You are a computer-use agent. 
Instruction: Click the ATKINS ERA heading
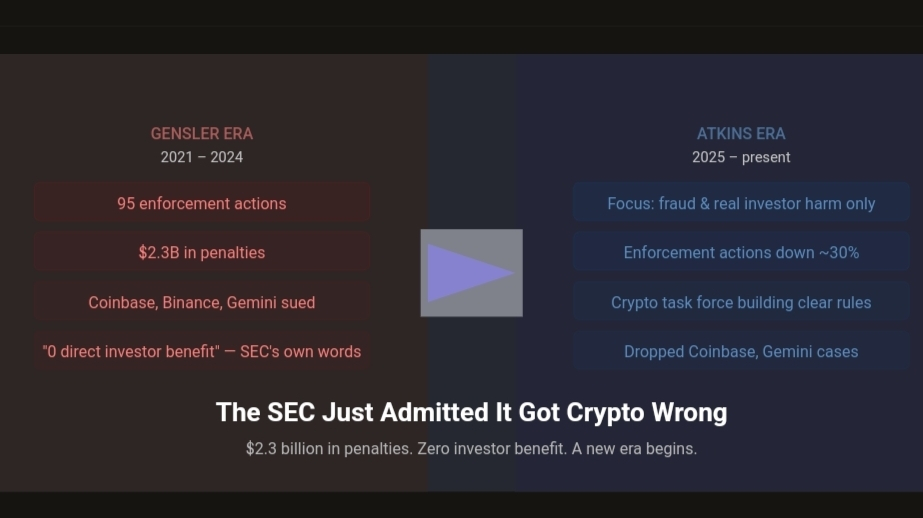(x=741, y=134)
